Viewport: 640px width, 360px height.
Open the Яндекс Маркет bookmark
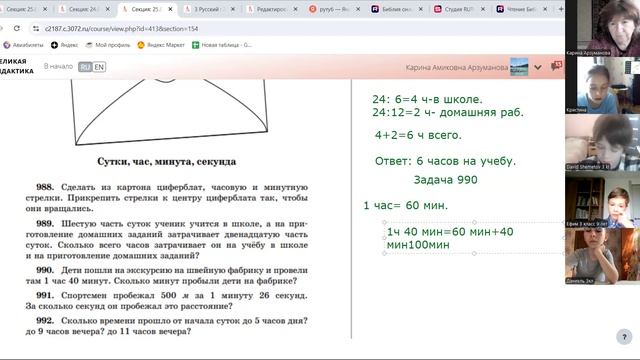[x=161, y=45]
